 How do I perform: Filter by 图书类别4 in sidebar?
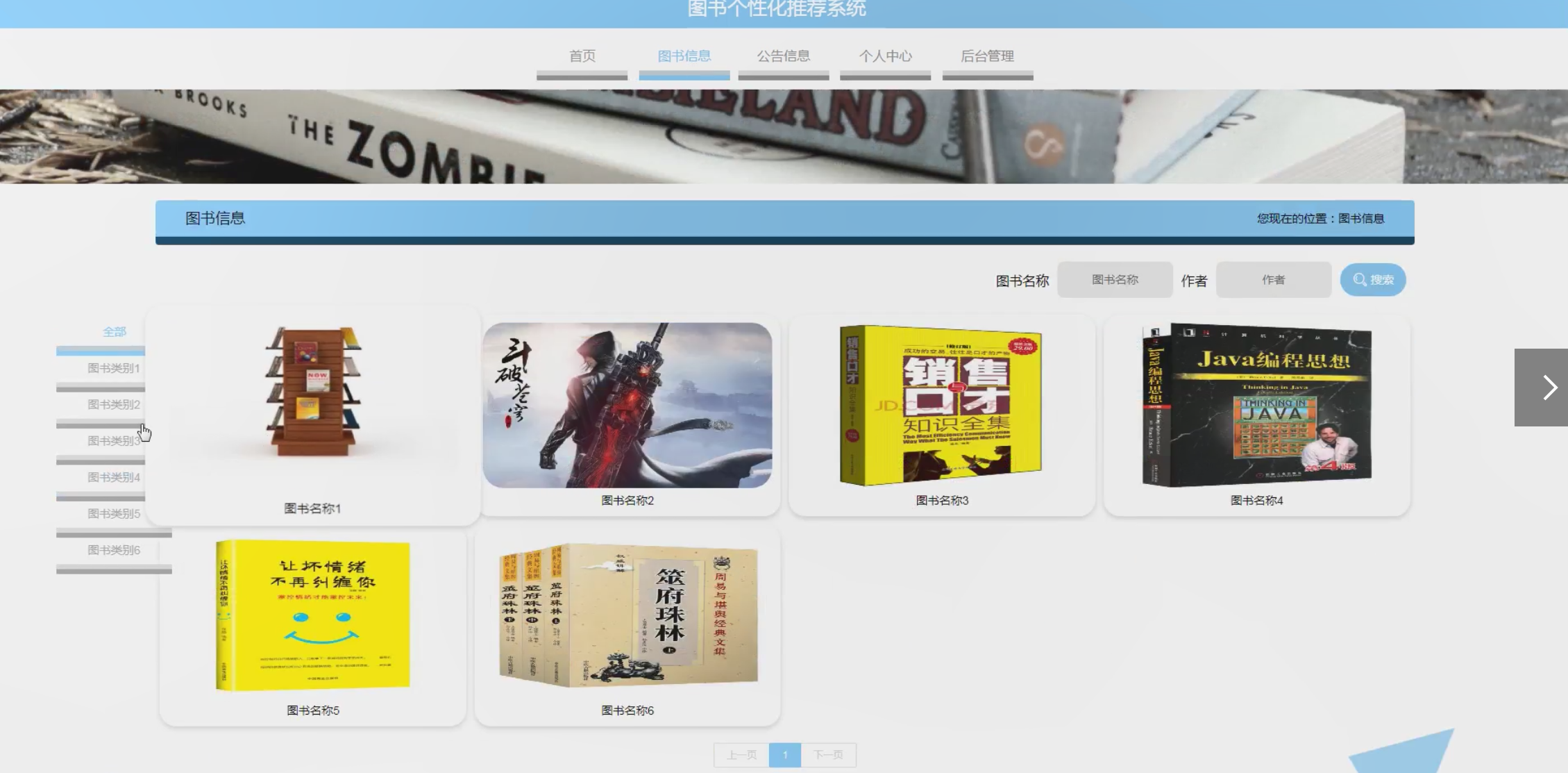(x=114, y=477)
